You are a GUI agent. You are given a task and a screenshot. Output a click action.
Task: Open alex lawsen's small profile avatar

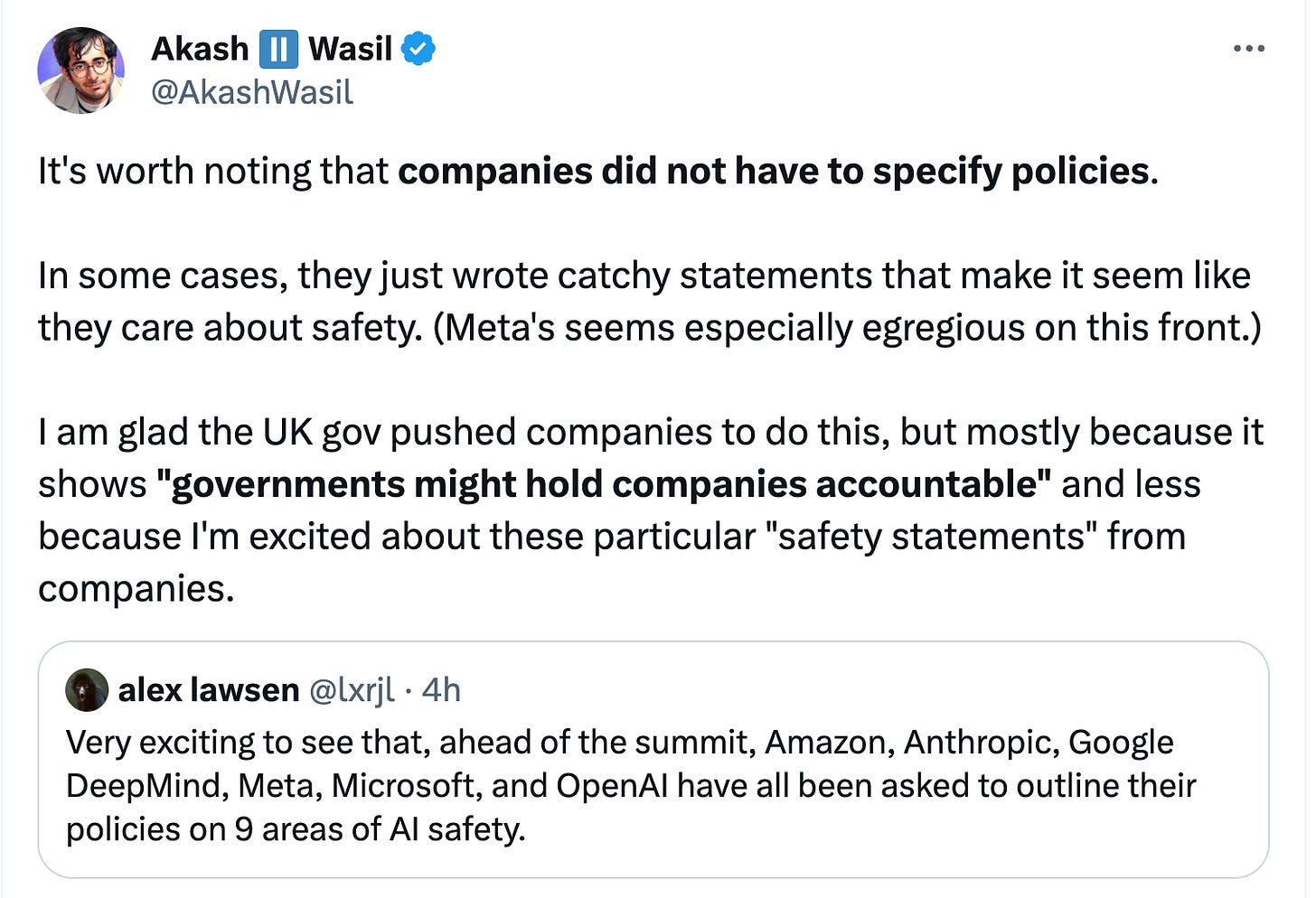coord(87,690)
